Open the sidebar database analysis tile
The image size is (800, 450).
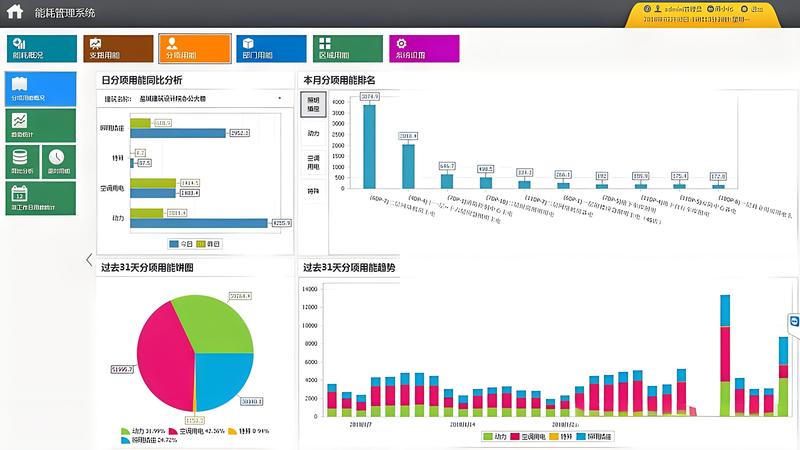[x=21, y=161]
